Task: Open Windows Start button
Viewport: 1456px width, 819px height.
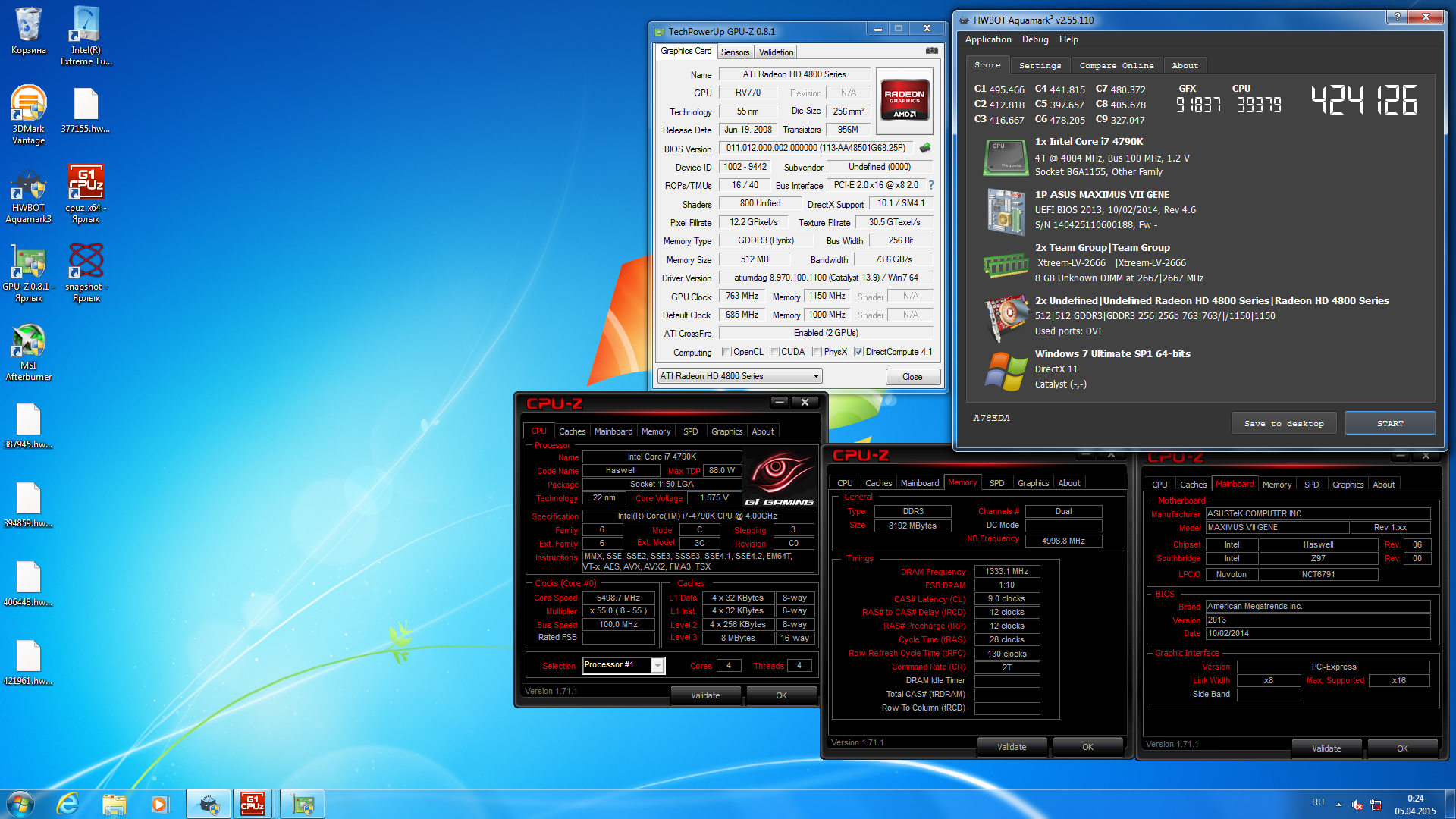Action: (20, 804)
